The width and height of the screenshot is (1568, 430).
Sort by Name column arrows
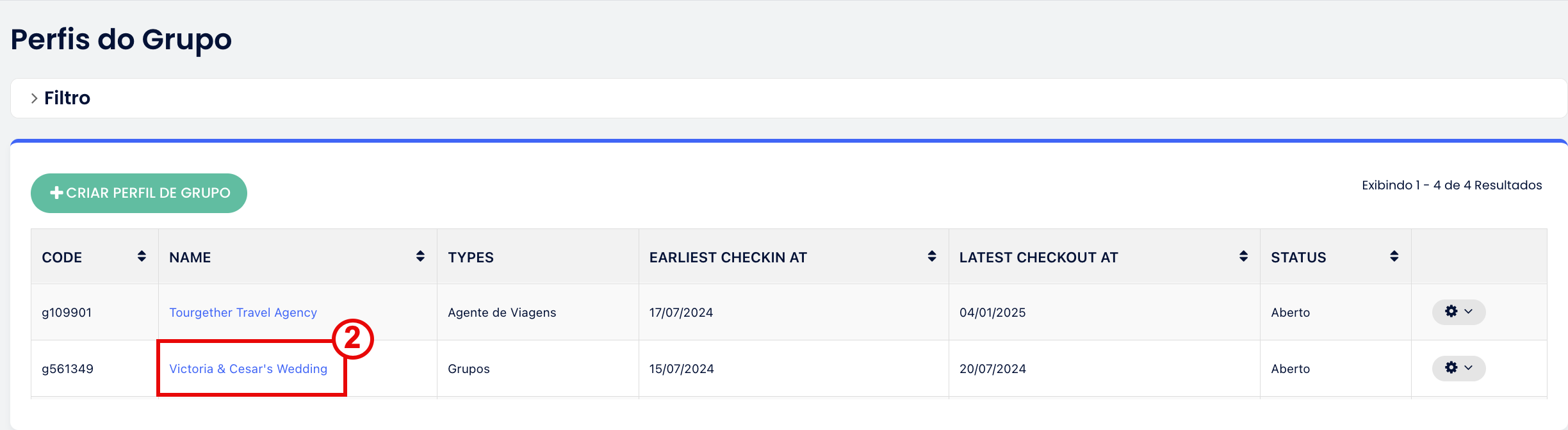420,257
